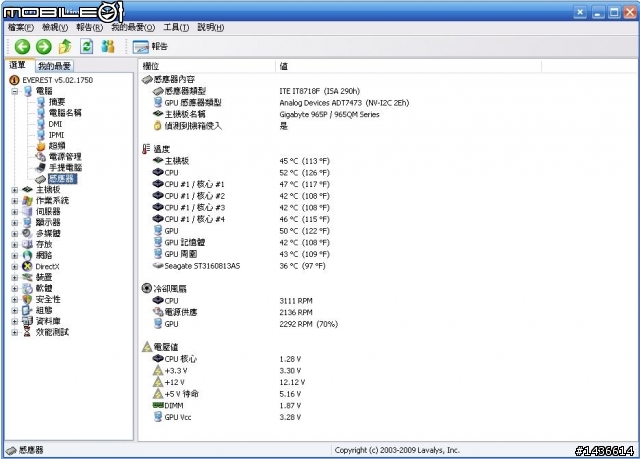The width and height of the screenshot is (640, 459).
Task: Click the 軟體 tree icon
Action: coord(27,288)
